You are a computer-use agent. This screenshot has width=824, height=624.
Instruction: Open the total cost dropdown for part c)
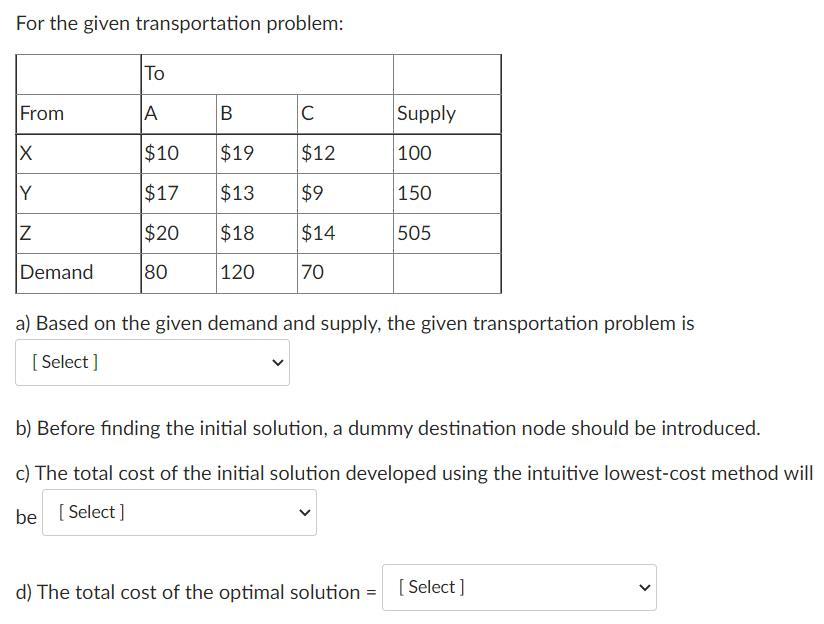pyautogui.click(x=178, y=512)
